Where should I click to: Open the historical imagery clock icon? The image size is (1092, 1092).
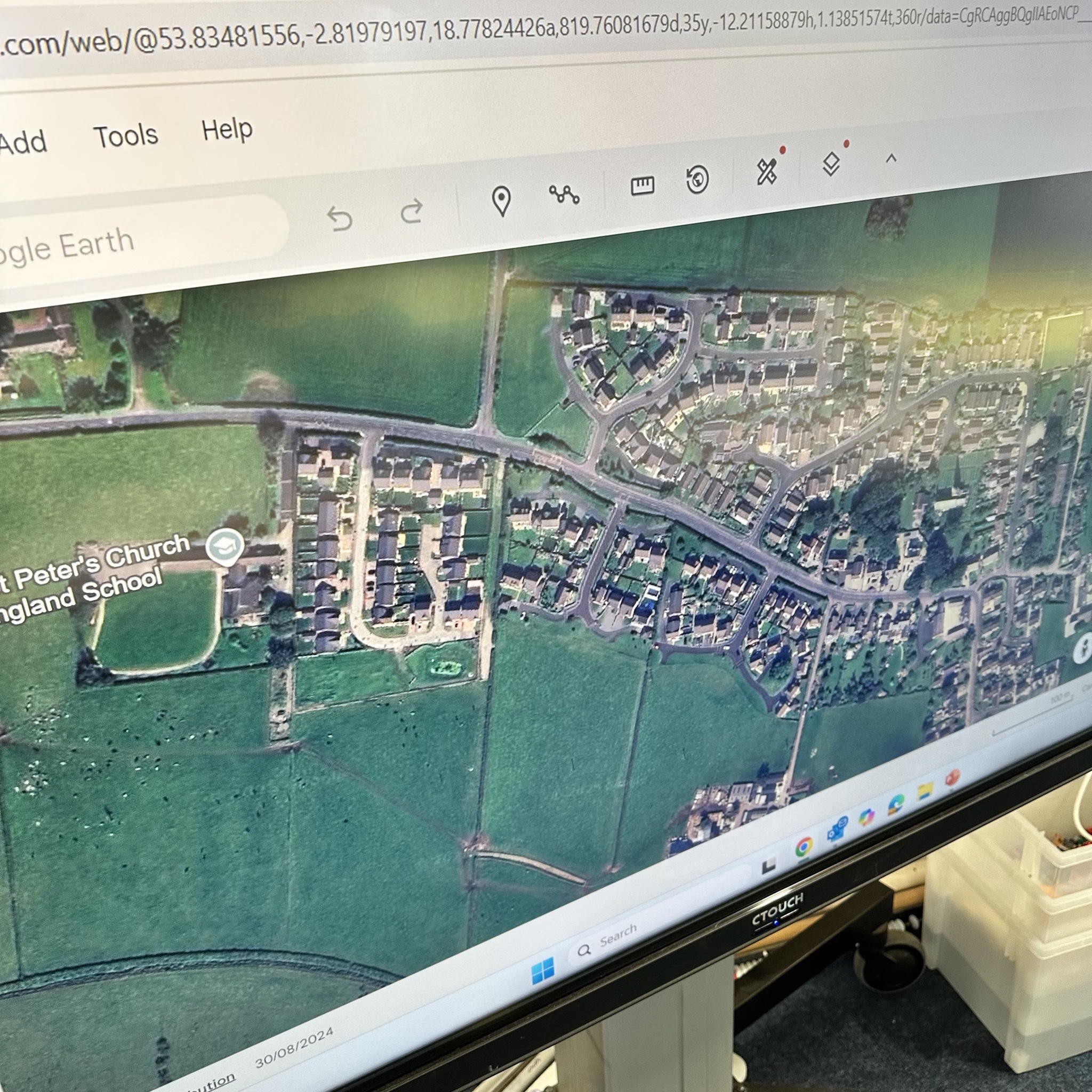(697, 179)
